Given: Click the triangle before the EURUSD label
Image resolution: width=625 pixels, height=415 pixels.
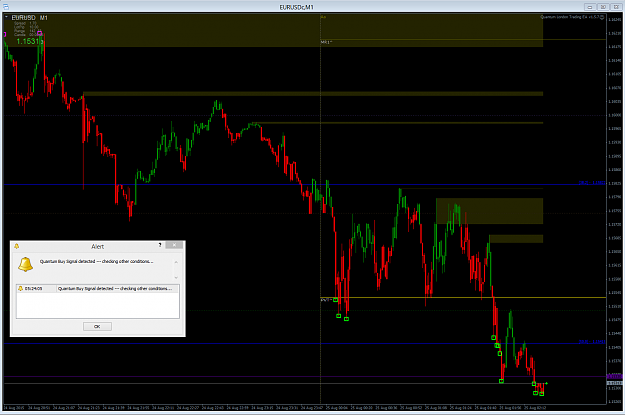Looking at the screenshot, I should [6, 18].
